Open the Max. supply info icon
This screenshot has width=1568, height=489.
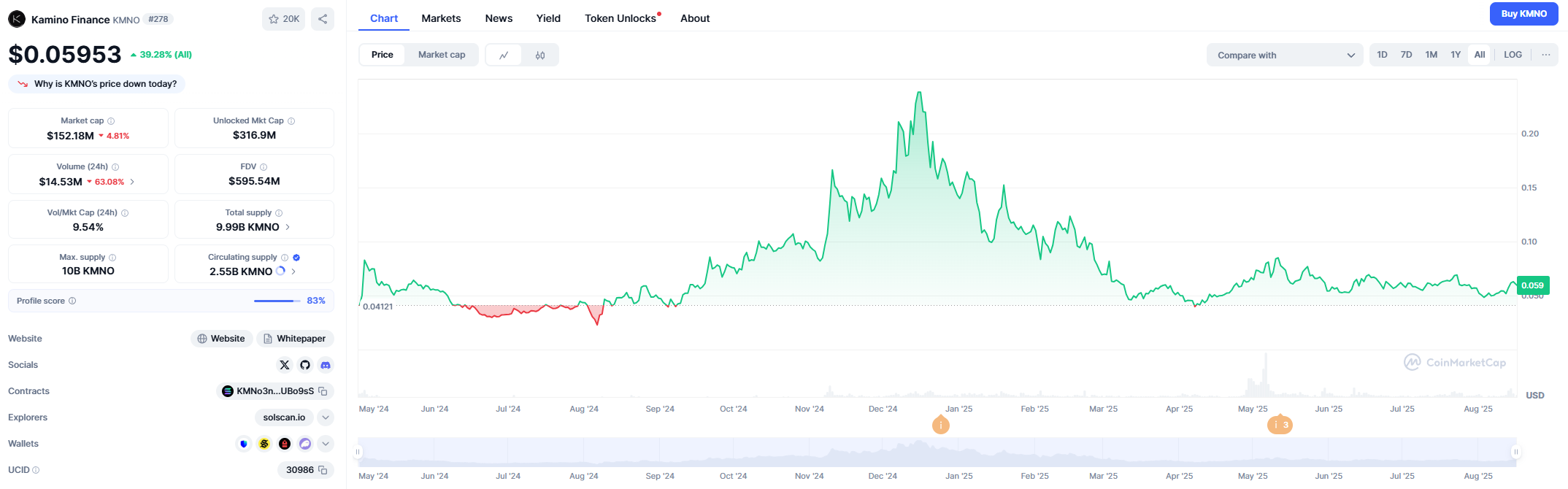coord(112,258)
